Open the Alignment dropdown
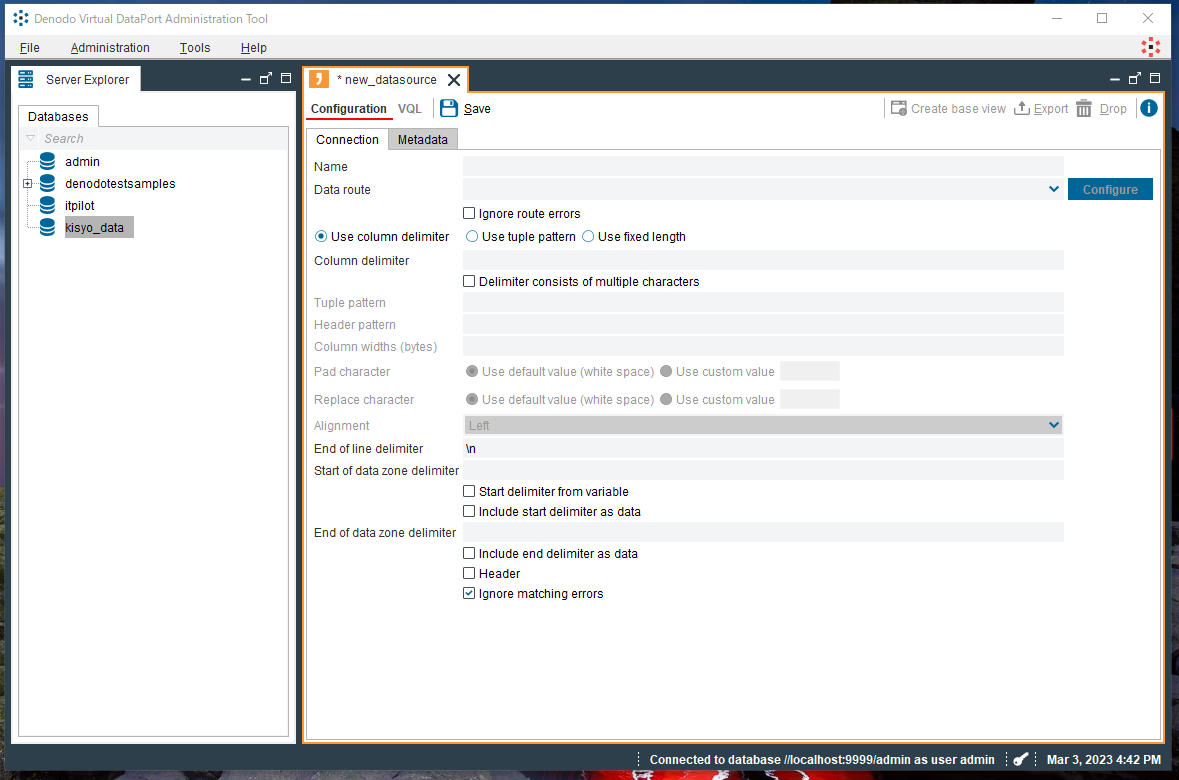Screen dimensions: 1179x780 pyautogui.click(x=1053, y=425)
